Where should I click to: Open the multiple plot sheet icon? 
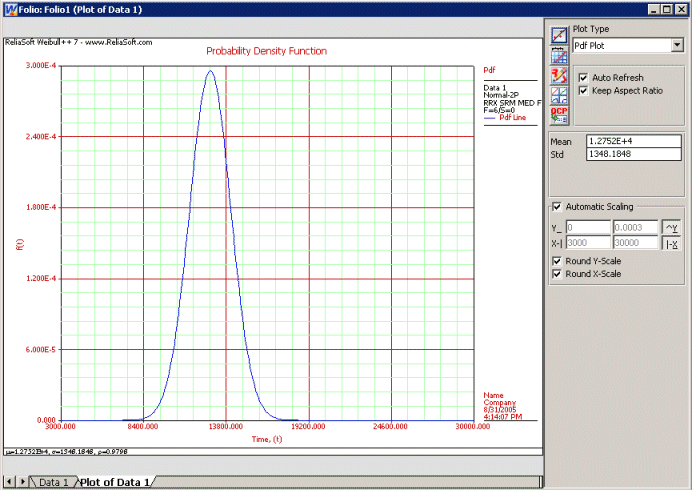pyautogui.click(x=559, y=95)
